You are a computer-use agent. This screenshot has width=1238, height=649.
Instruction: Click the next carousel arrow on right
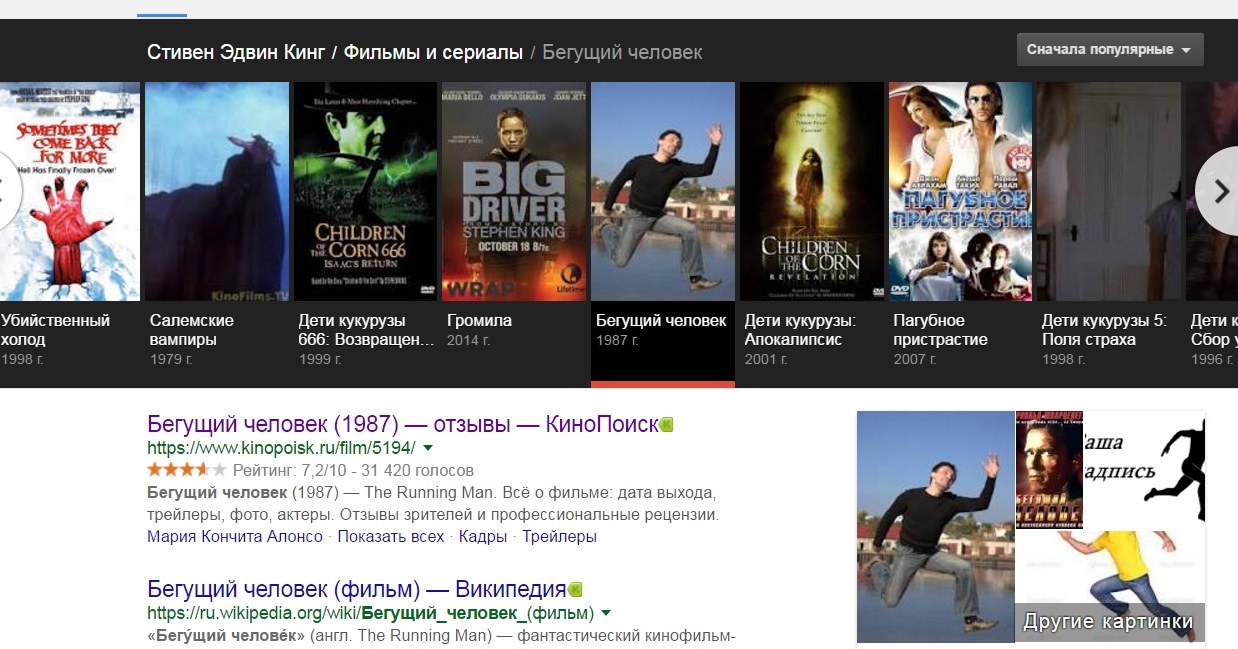[1218, 191]
